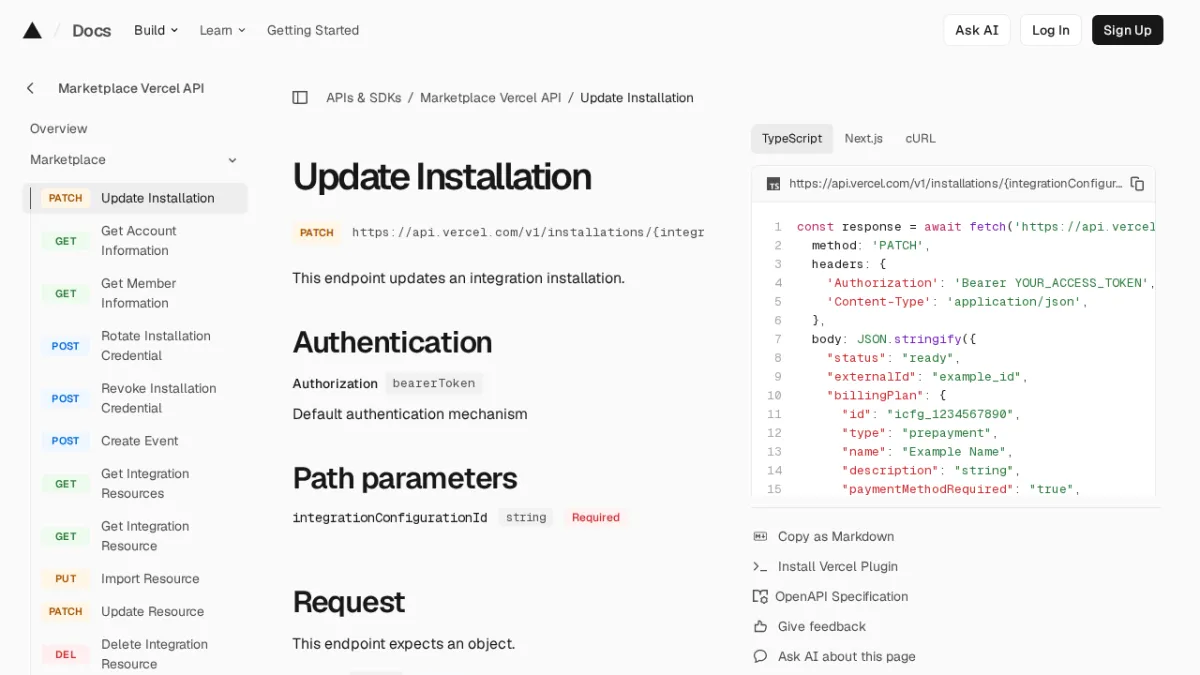Open OpenAPI Specification link

(x=842, y=596)
